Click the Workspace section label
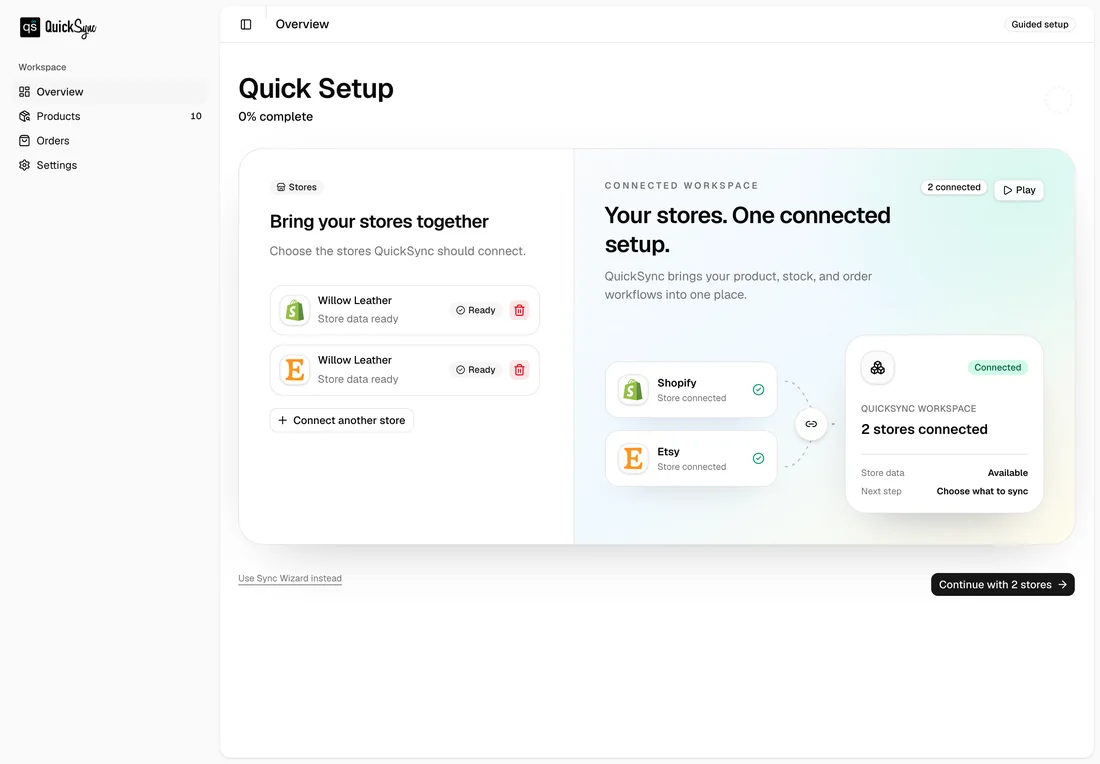1100x764 pixels. 42,67
